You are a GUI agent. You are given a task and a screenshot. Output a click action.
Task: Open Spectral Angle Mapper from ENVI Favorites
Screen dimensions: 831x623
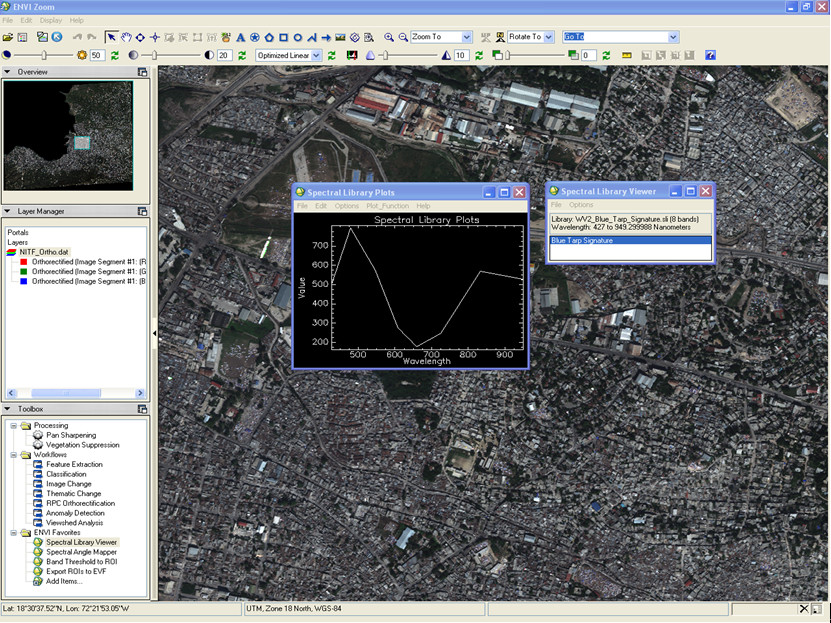(80, 552)
